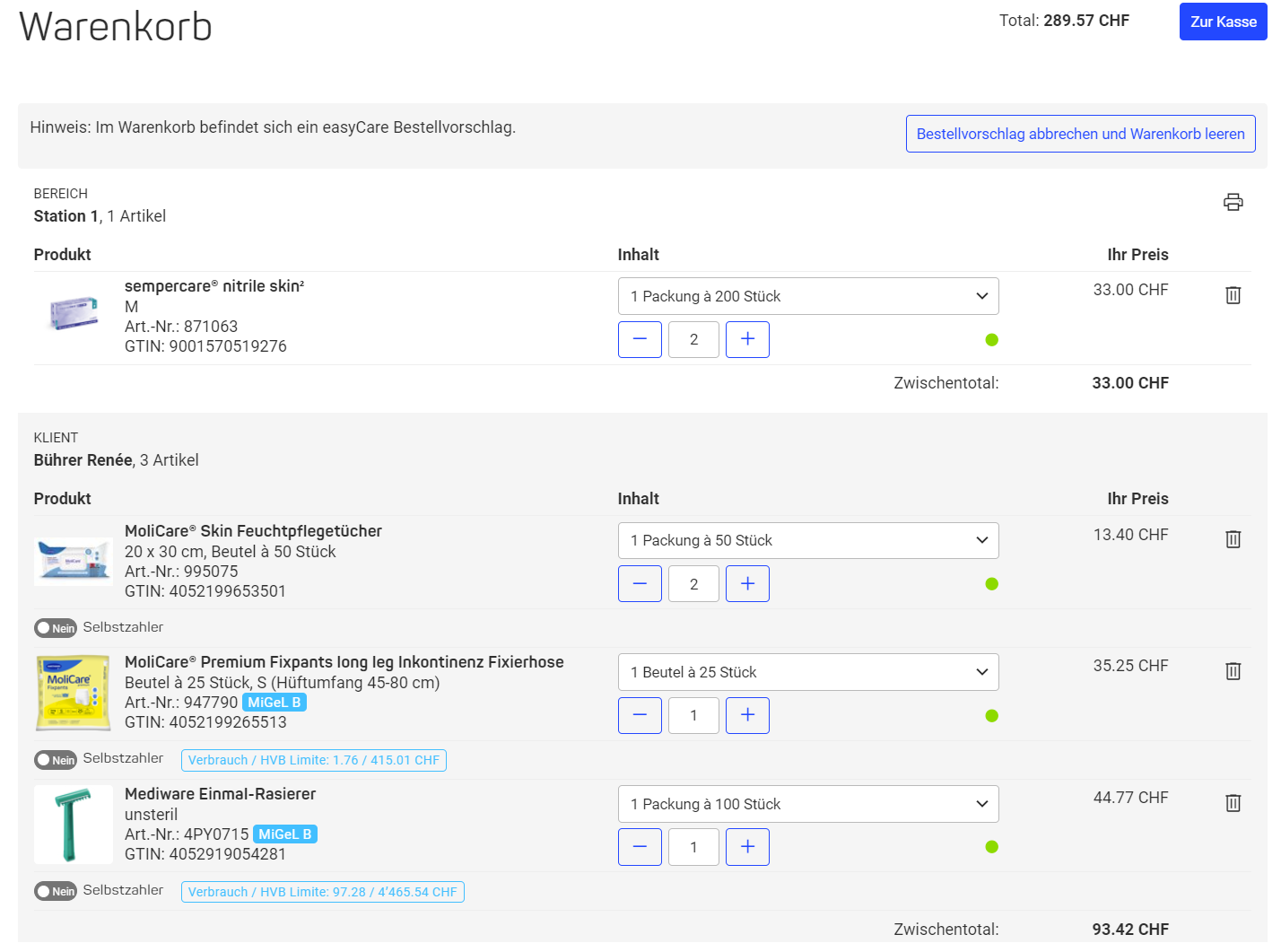Expand the 1 Packung à 100 Stück dropdown
This screenshot has width=1281, height=952.
808,804
